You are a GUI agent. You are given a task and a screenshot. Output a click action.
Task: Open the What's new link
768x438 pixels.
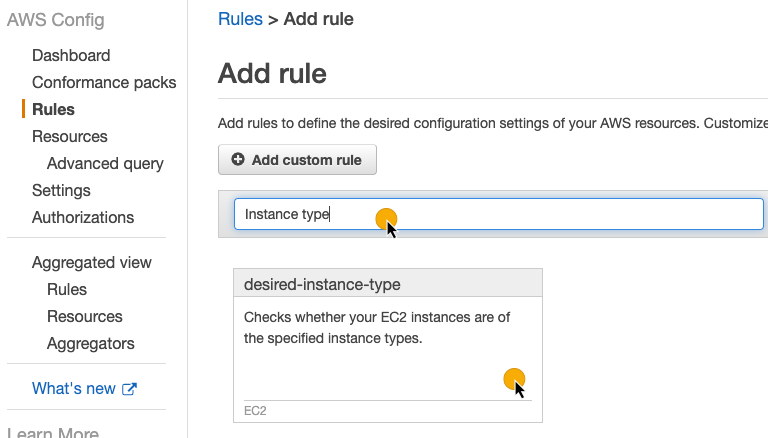(74, 389)
